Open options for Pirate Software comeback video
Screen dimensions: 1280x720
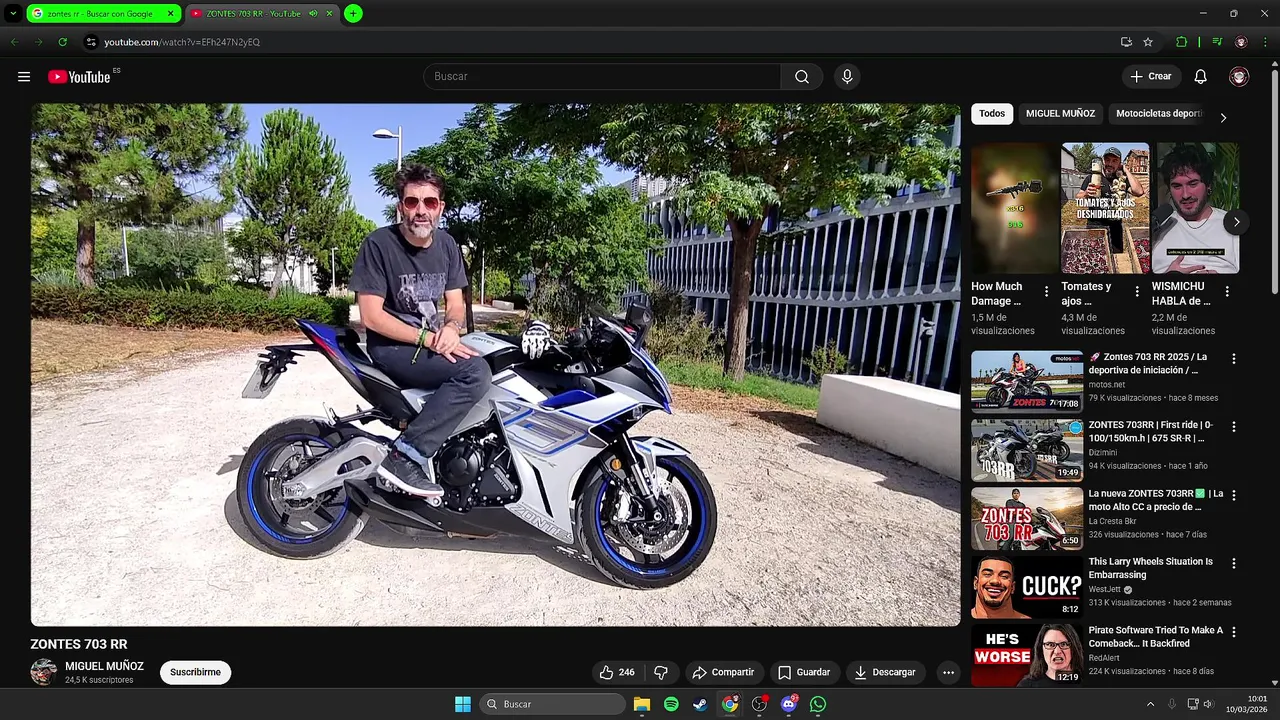[1234, 632]
